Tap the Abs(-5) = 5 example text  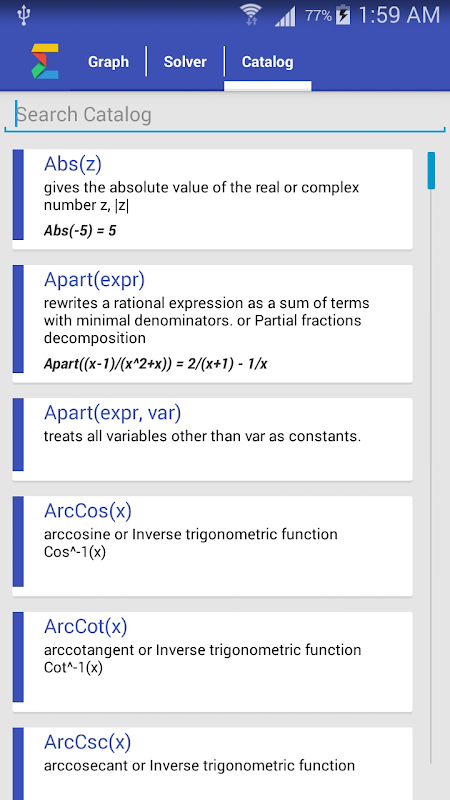[x=80, y=231]
